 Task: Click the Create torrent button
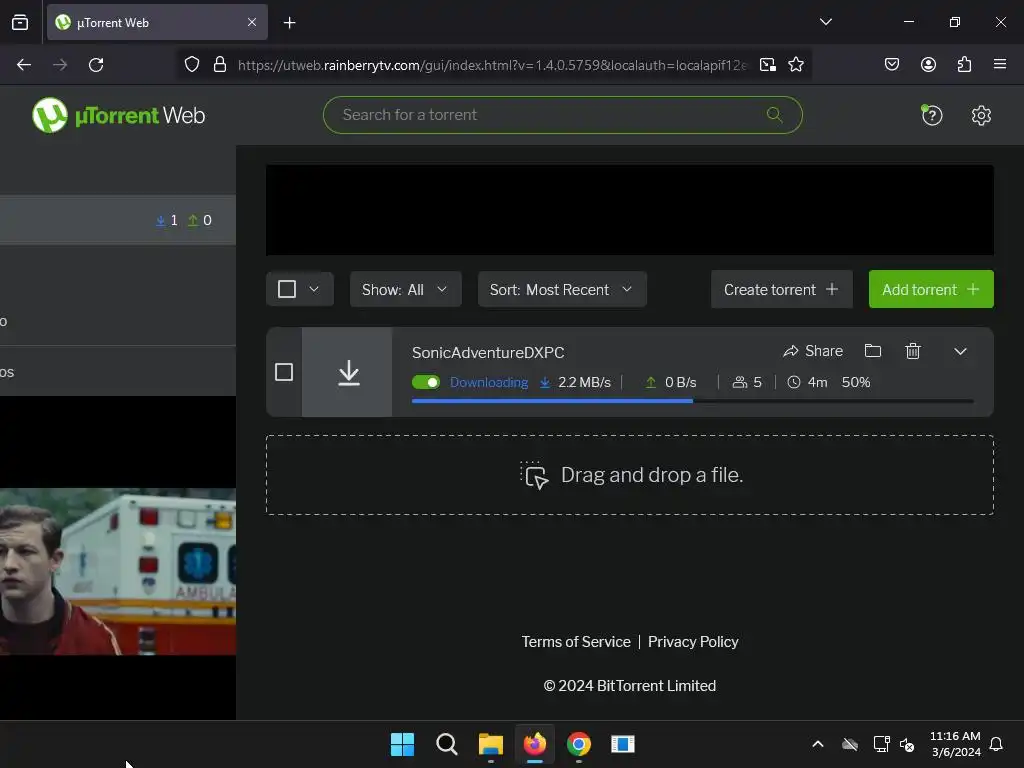click(x=782, y=289)
